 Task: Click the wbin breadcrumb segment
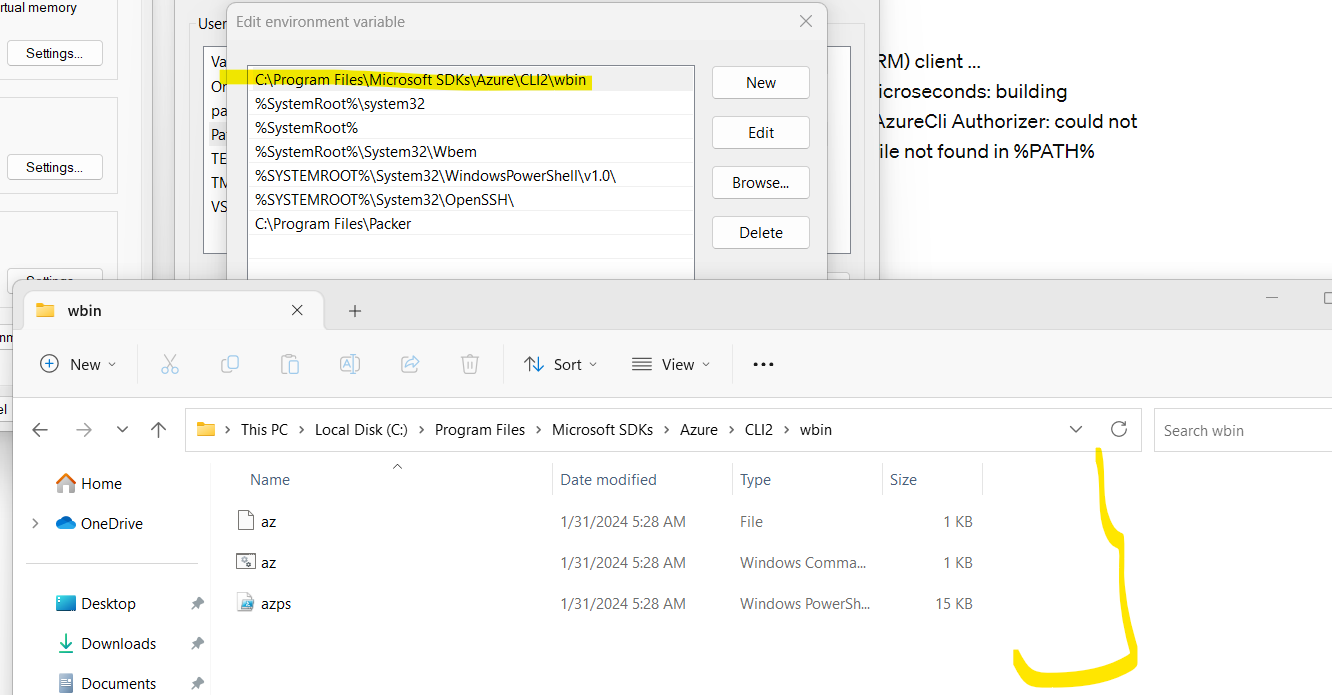tap(816, 430)
